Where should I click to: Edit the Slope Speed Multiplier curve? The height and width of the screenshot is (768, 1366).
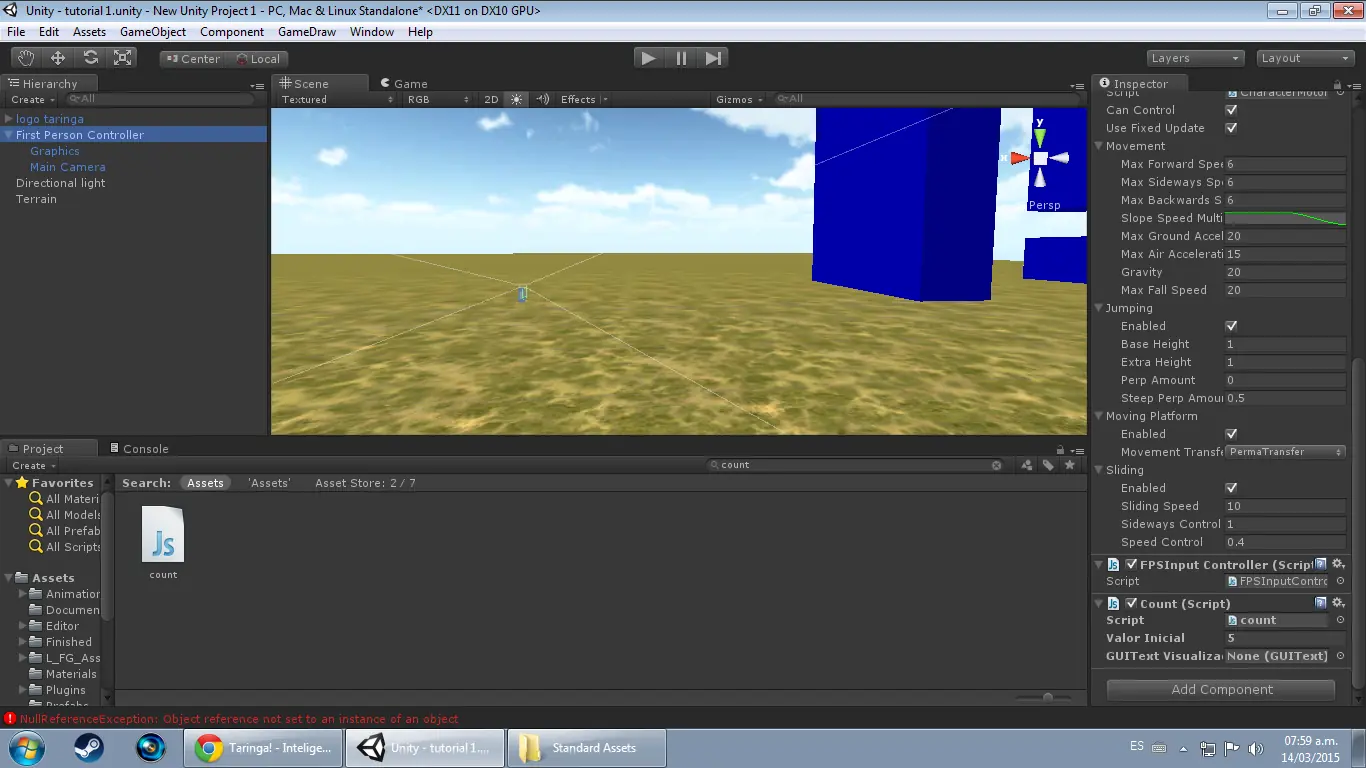pyautogui.click(x=1286, y=218)
